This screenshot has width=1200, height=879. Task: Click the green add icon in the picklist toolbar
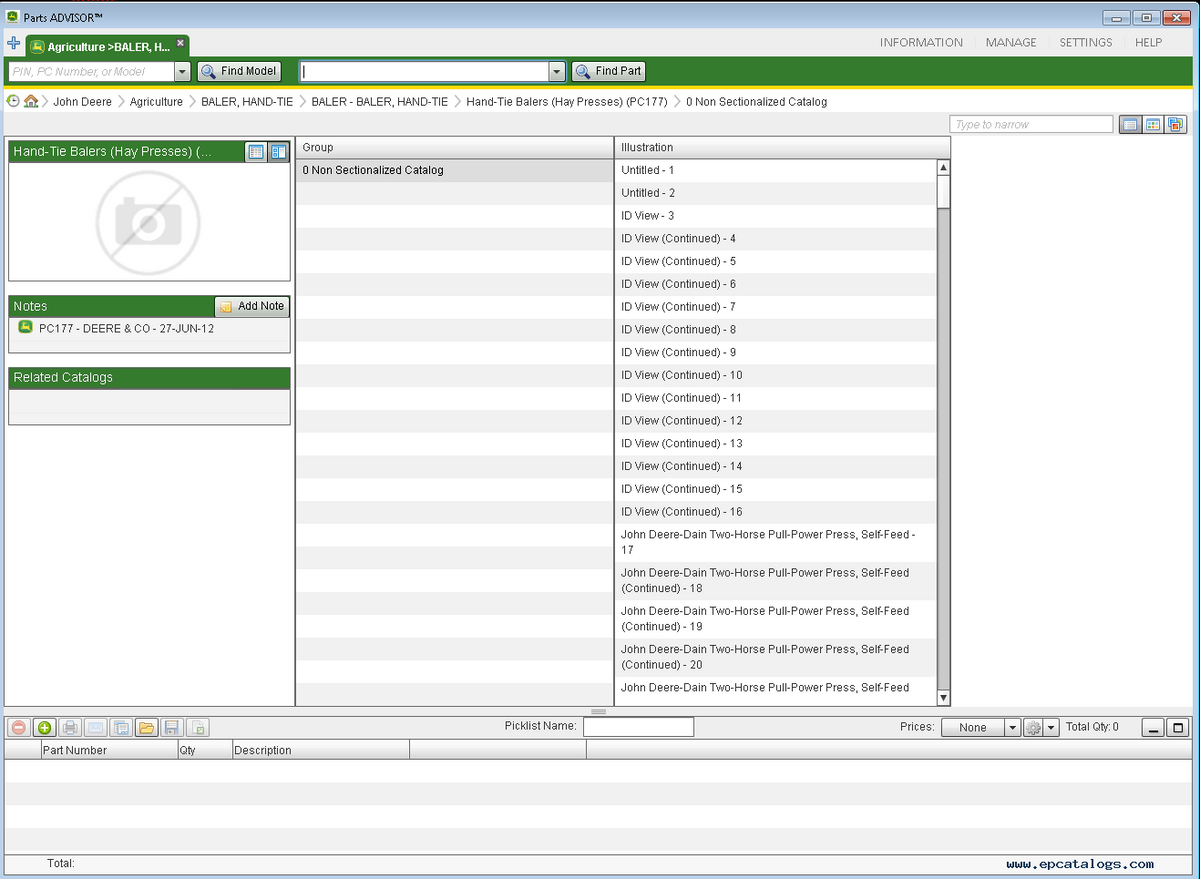pyautogui.click(x=45, y=728)
